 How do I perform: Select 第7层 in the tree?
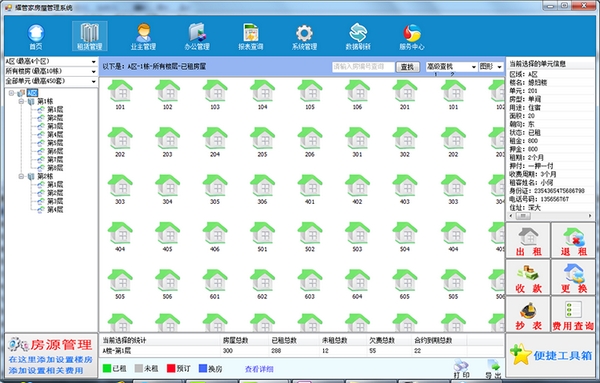coord(55,160)
